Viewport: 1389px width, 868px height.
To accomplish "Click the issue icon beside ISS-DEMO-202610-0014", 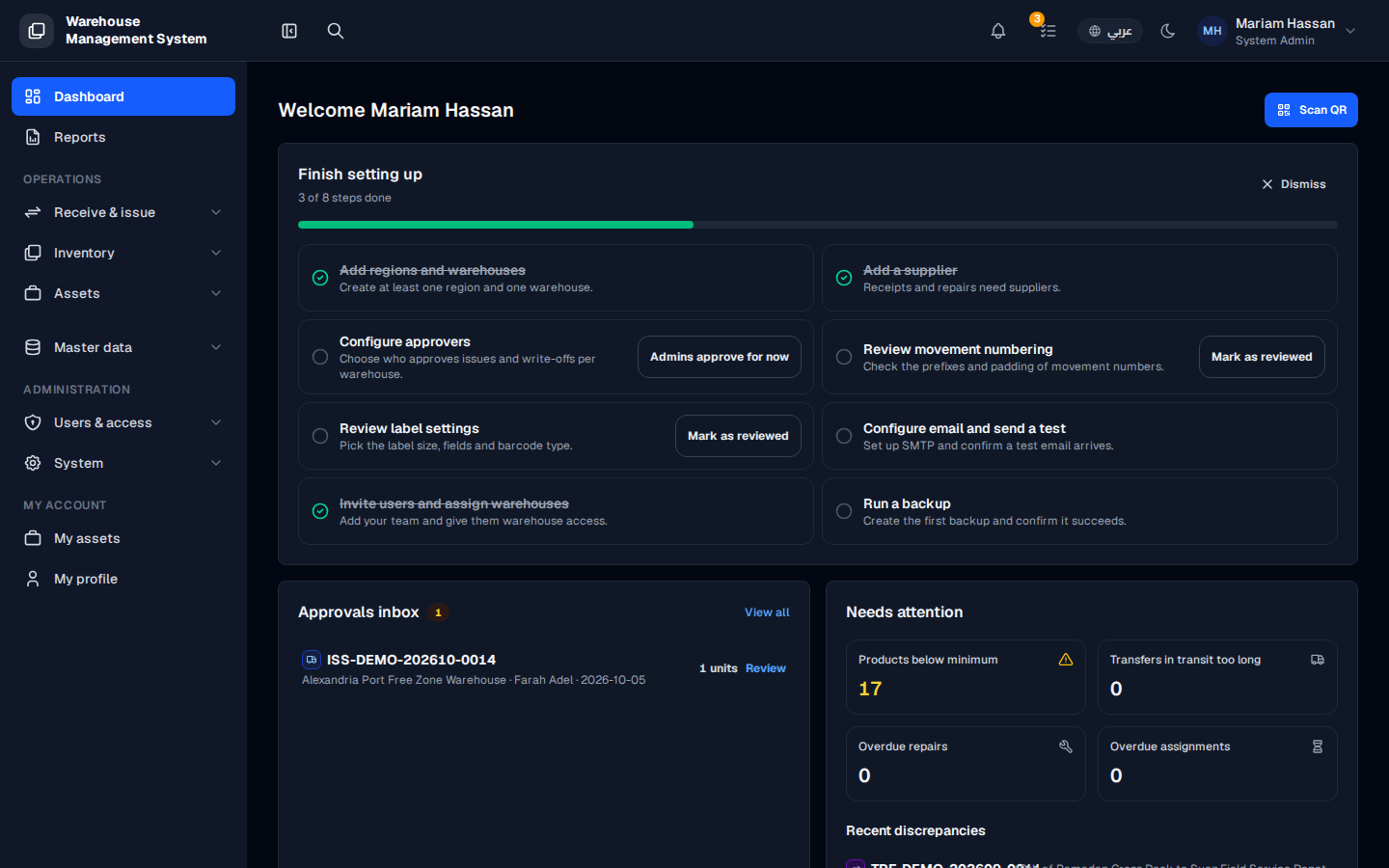I will pyautogui.click(x=312, y=660).
